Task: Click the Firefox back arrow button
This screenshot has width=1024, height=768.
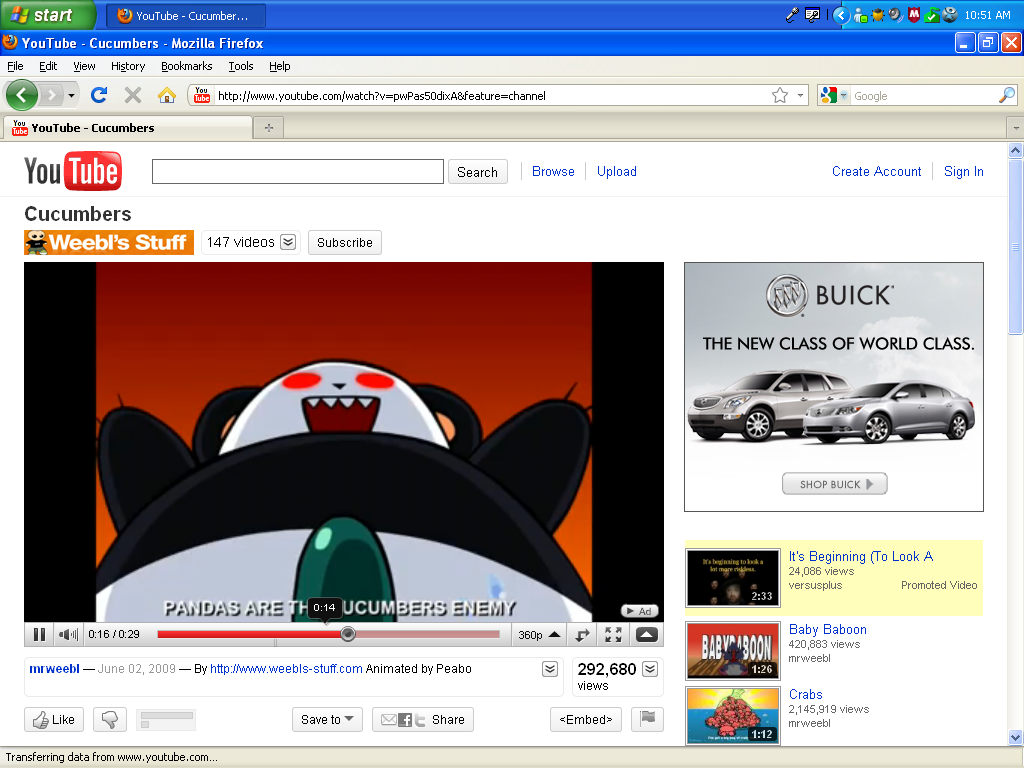Action: tap(22, 95)
